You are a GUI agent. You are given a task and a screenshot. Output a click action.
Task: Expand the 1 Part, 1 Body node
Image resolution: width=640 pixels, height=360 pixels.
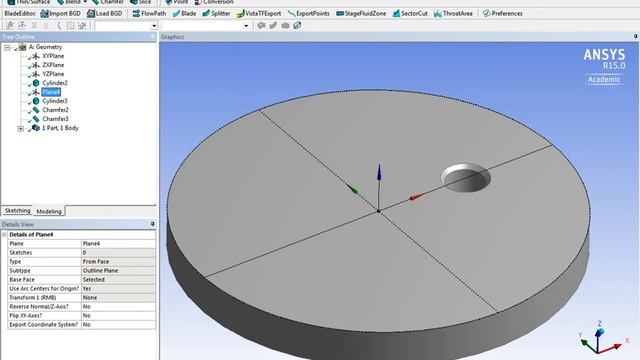point(20,129)
